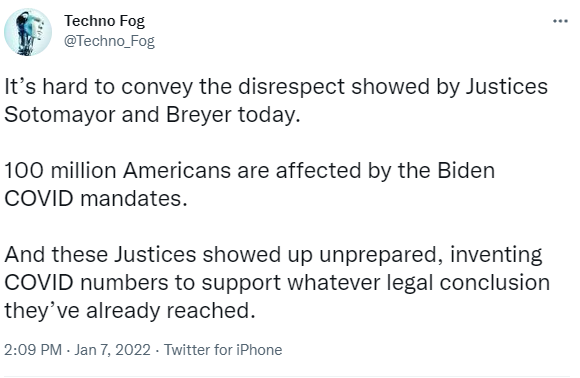580x378 pixels.
Task: Click the tweet's first paragraph about disrespect
Action: pyautogui.click(x=276, y=100)
